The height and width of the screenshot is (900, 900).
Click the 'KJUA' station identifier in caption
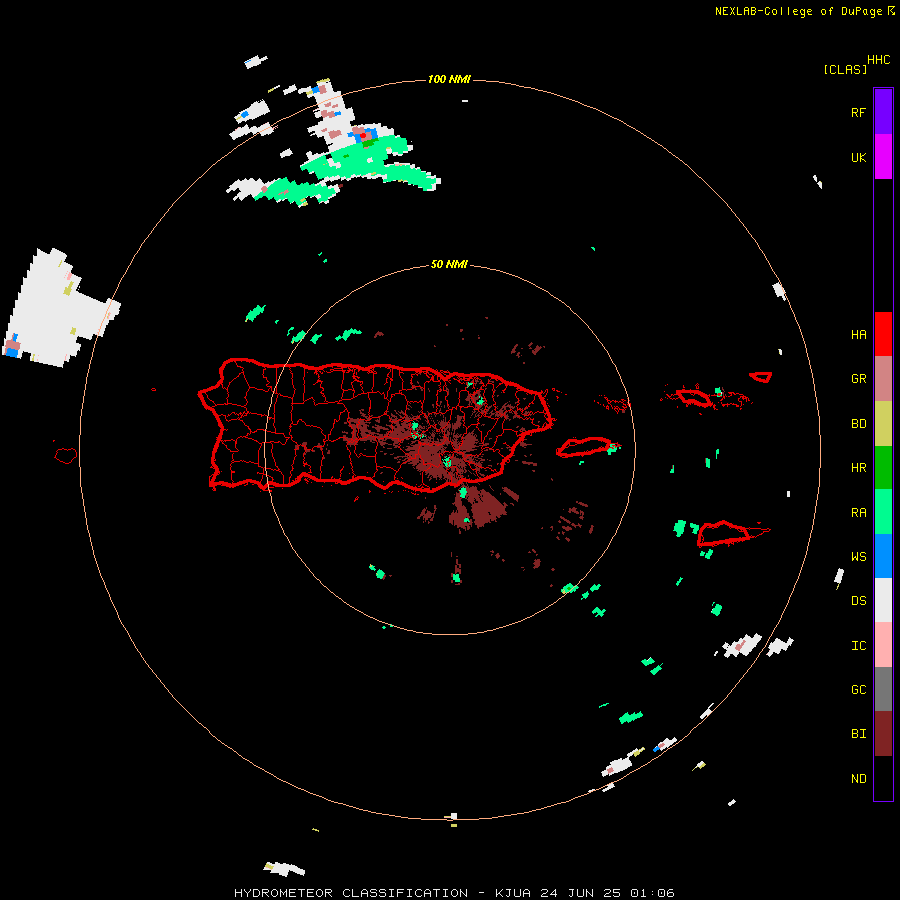pyautogui.click(x=513, y=893)
